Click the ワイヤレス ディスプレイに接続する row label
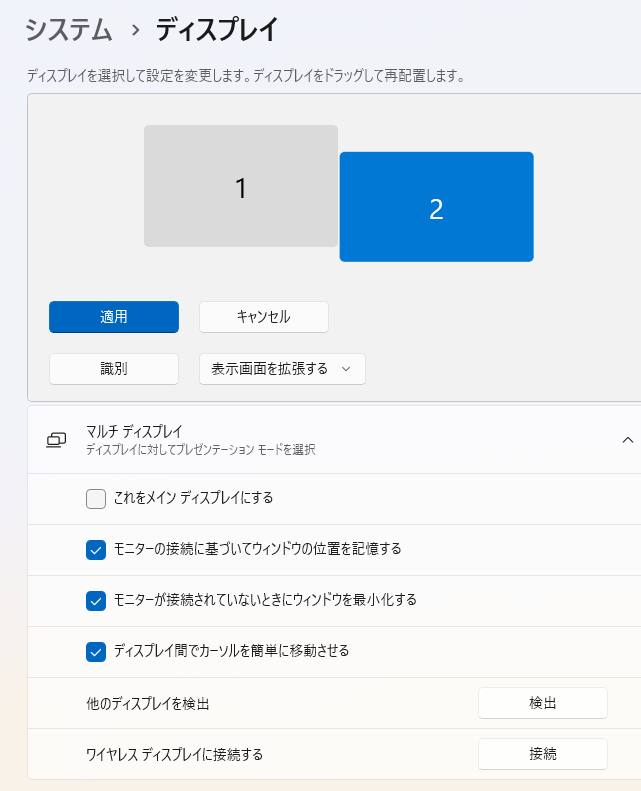Viewport: 641px width, 791px height. point(175,754)
